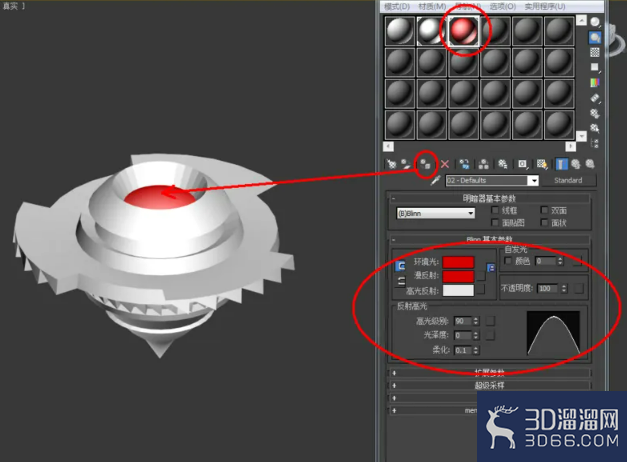627x462 pixels.
Task: Pick material from object eyedropper
Action: [435, 180]
